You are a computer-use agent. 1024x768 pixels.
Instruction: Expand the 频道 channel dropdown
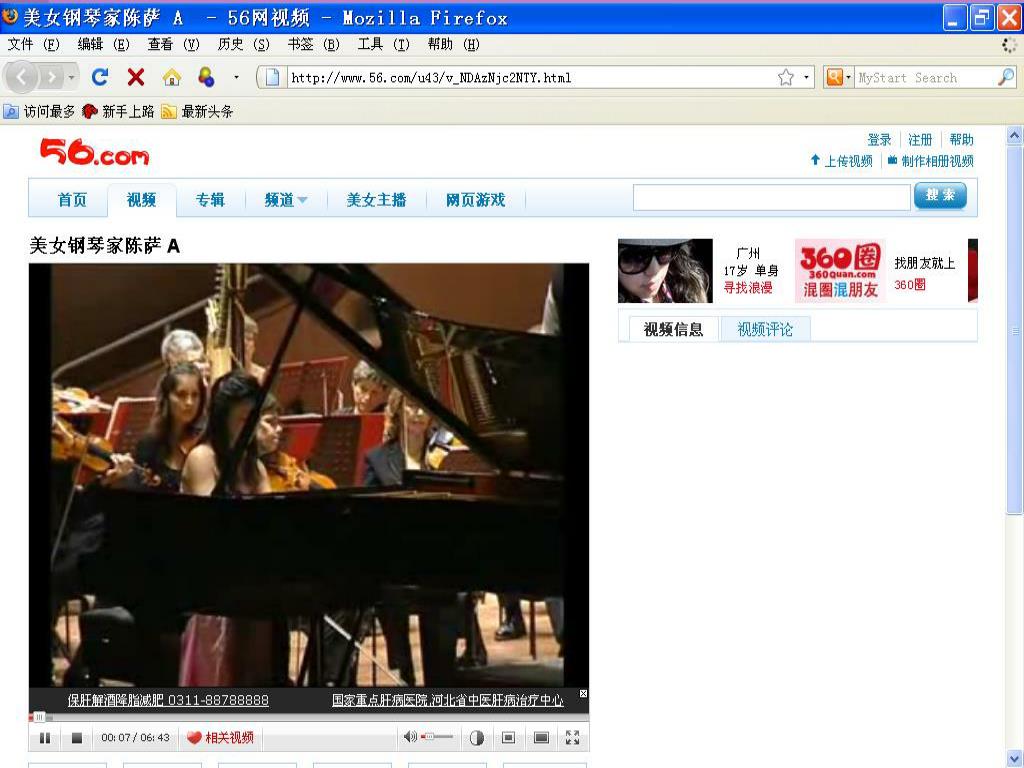coord(285,200)
